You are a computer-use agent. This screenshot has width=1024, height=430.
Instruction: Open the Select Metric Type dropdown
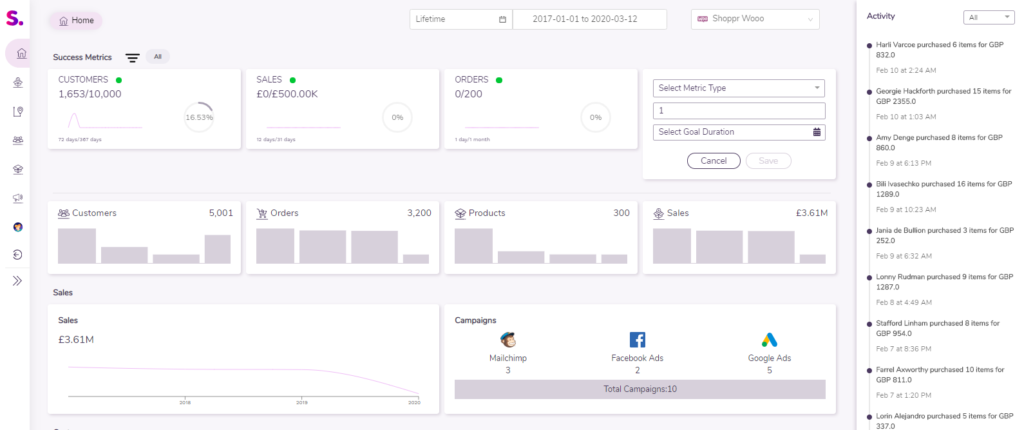tap(738, 88)
